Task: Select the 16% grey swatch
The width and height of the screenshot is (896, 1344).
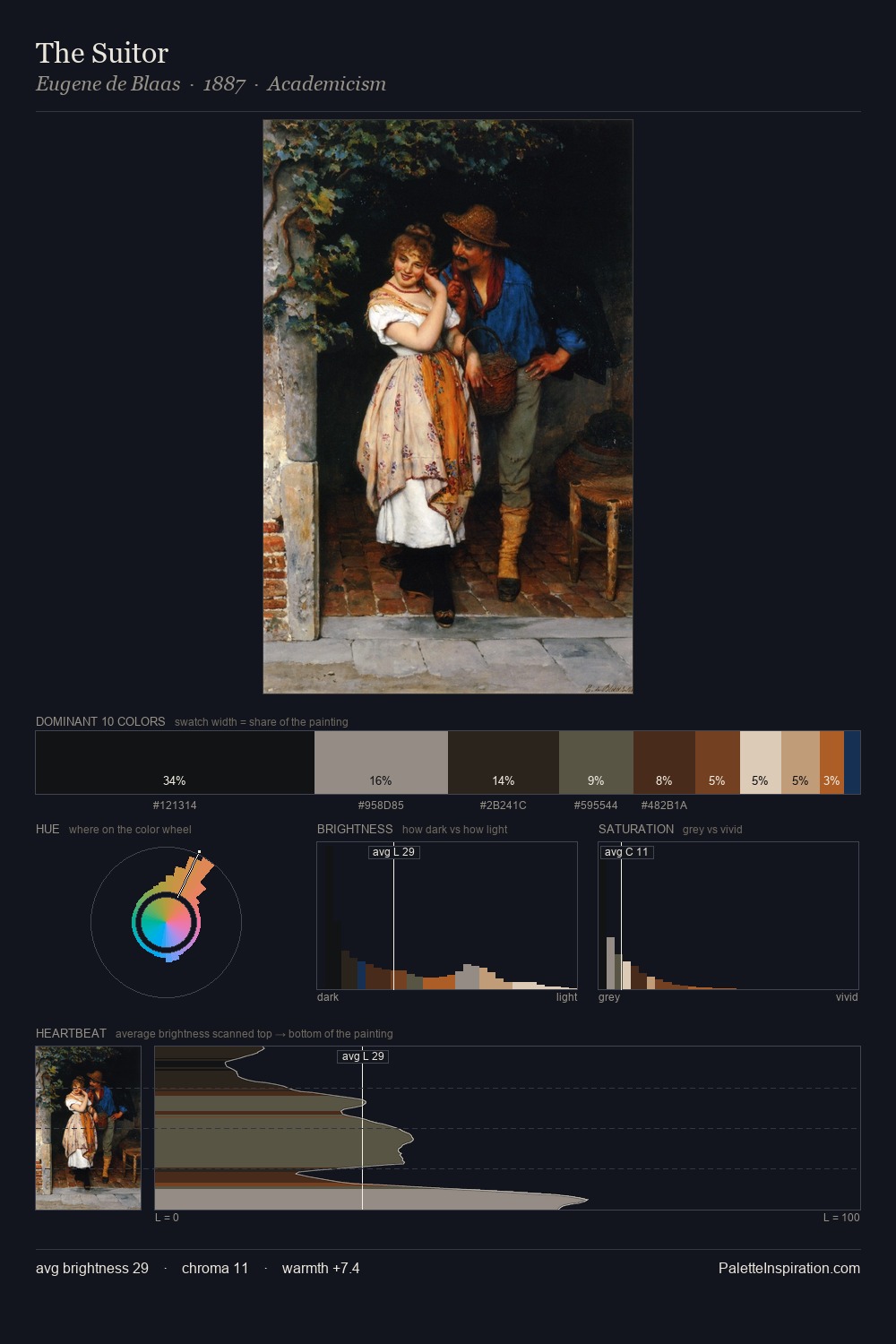Action: pyautogui.click(x=381, y=762)
